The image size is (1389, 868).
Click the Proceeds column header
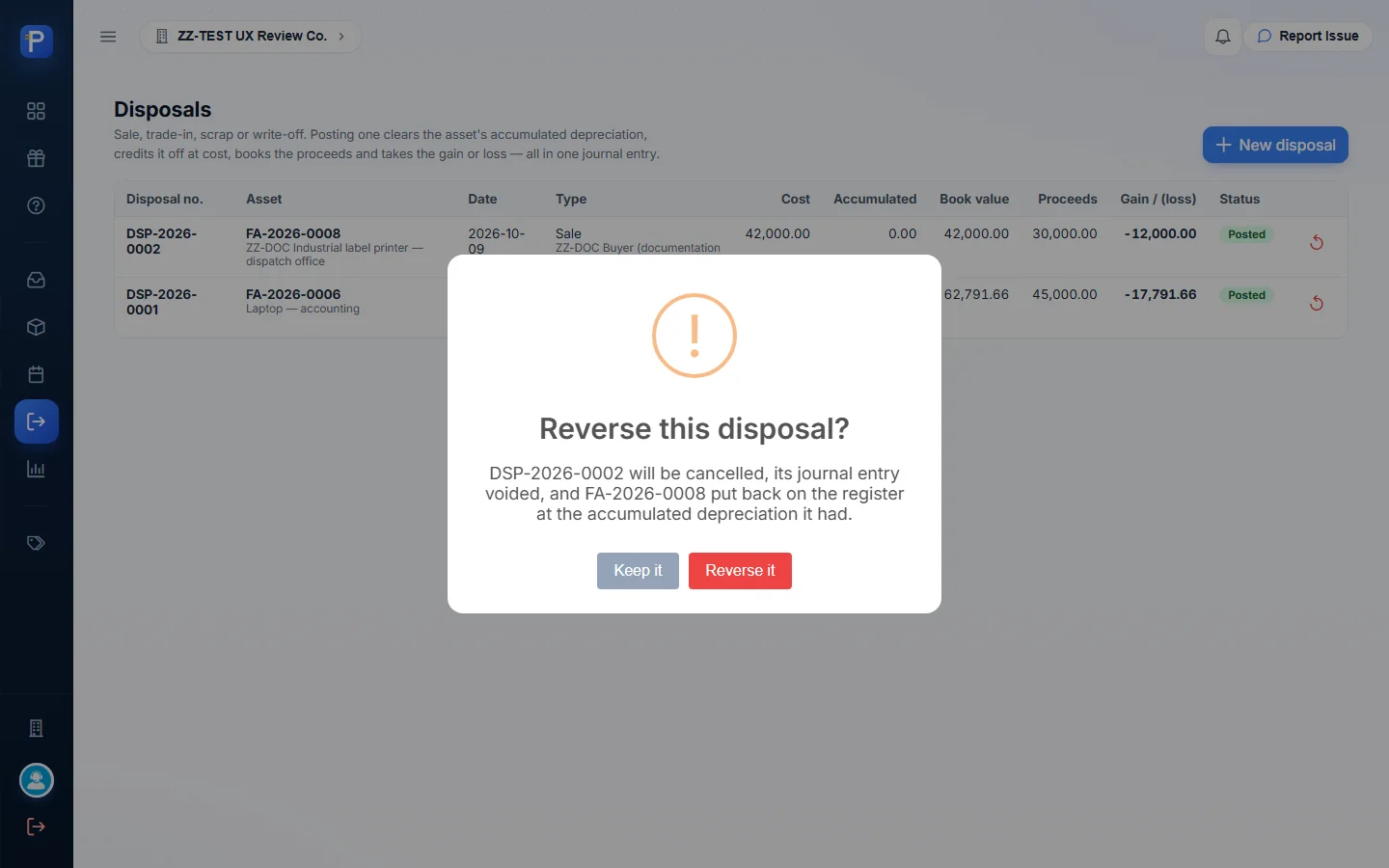click(1067, 199)
